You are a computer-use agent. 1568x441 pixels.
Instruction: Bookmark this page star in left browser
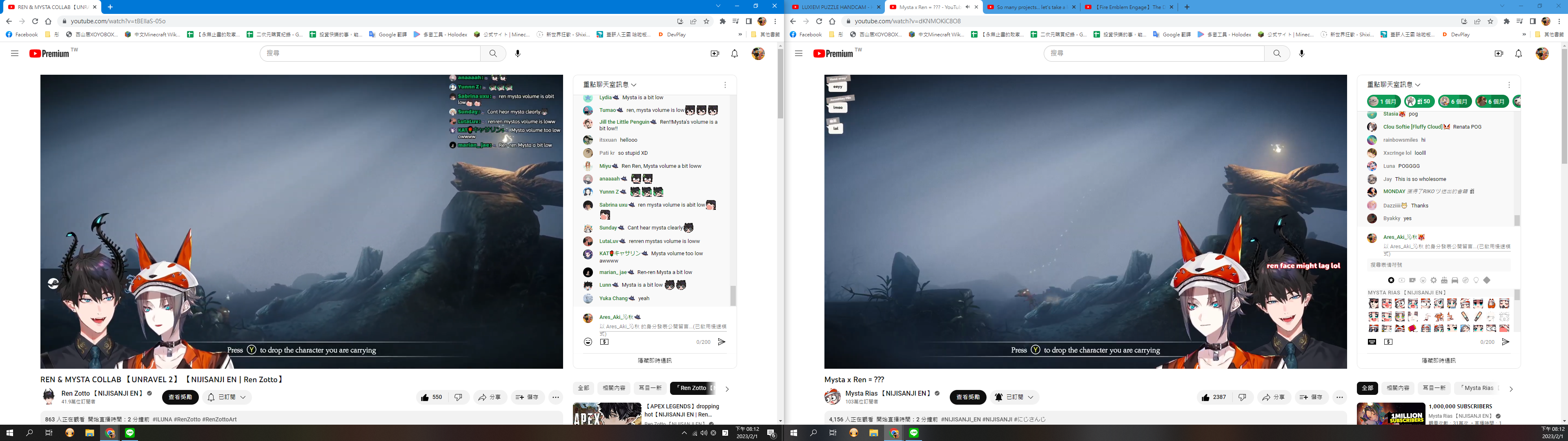click(x=707, y=21)
